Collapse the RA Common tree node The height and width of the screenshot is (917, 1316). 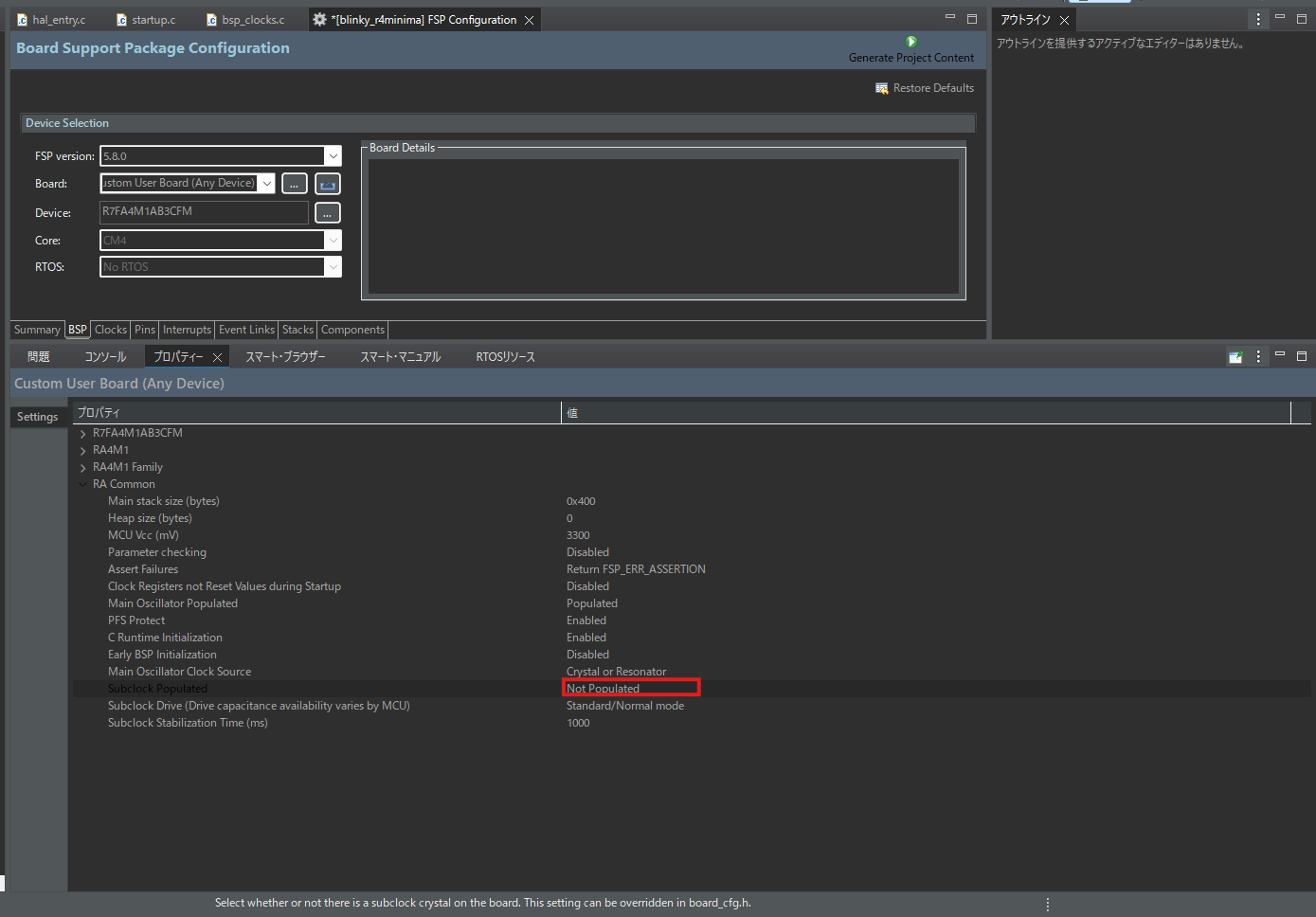tap(83, 485)
